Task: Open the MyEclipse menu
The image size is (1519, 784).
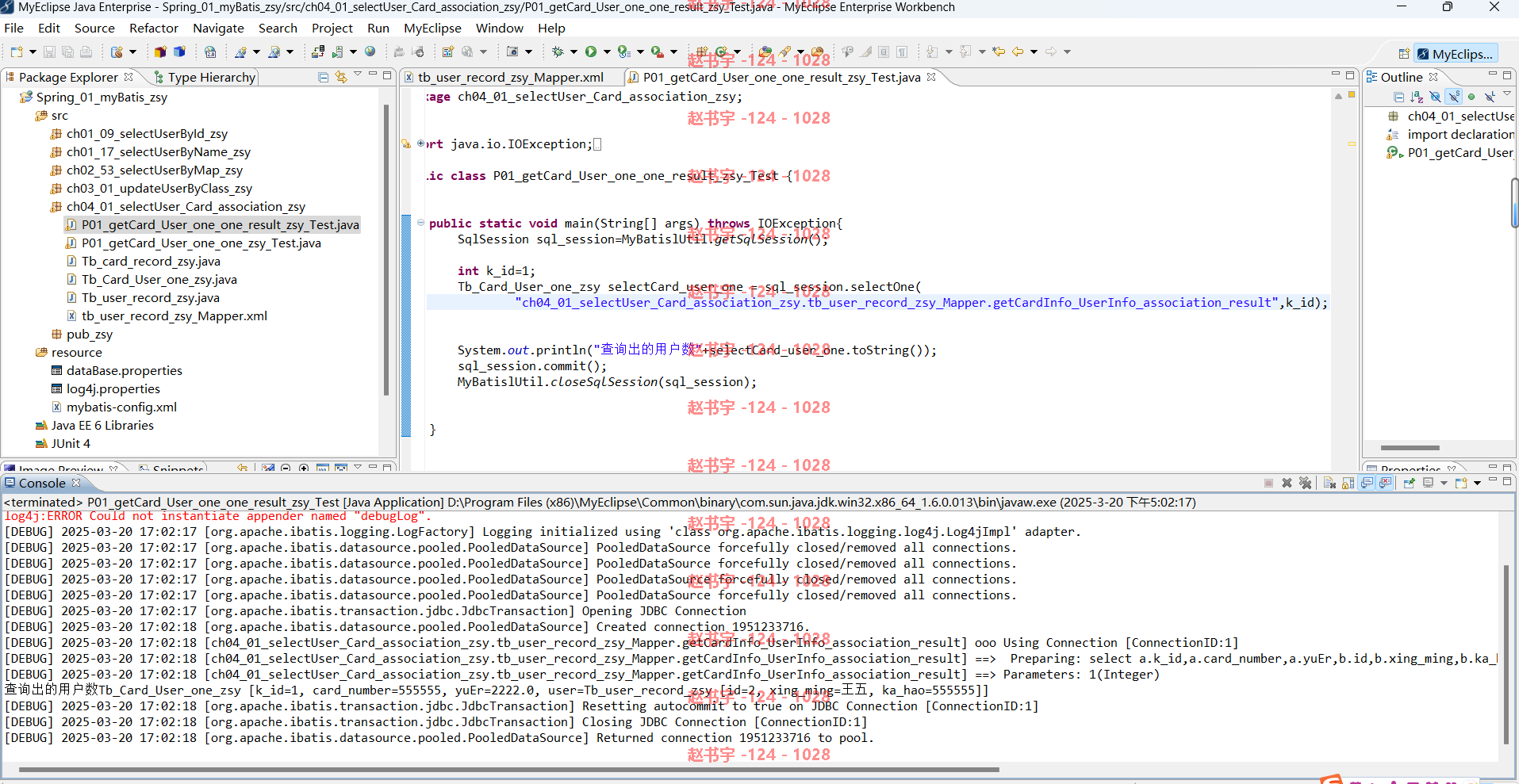Action: pos(432,28)
